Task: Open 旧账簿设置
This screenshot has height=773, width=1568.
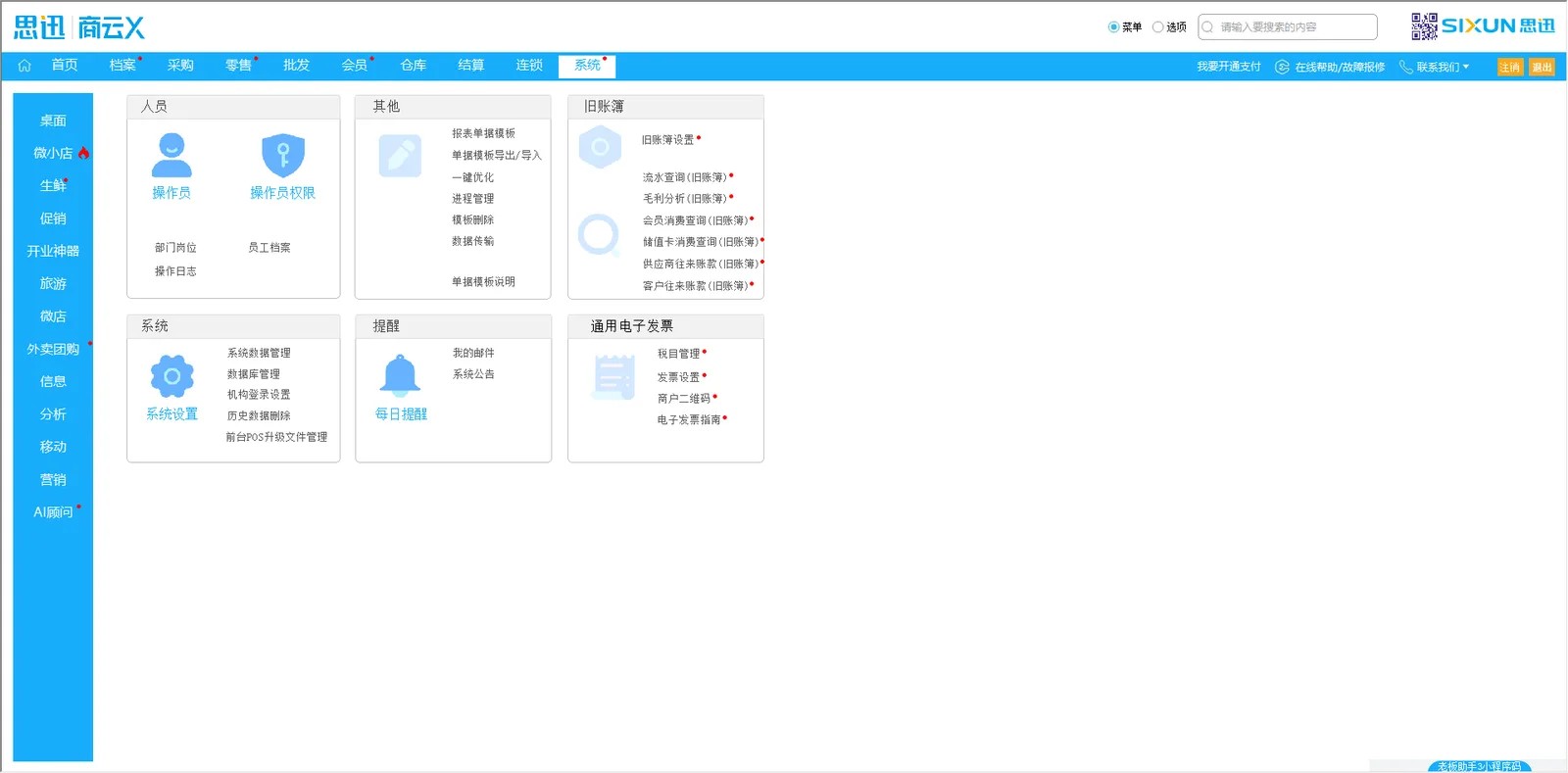Action: click(x=668, y=140)
